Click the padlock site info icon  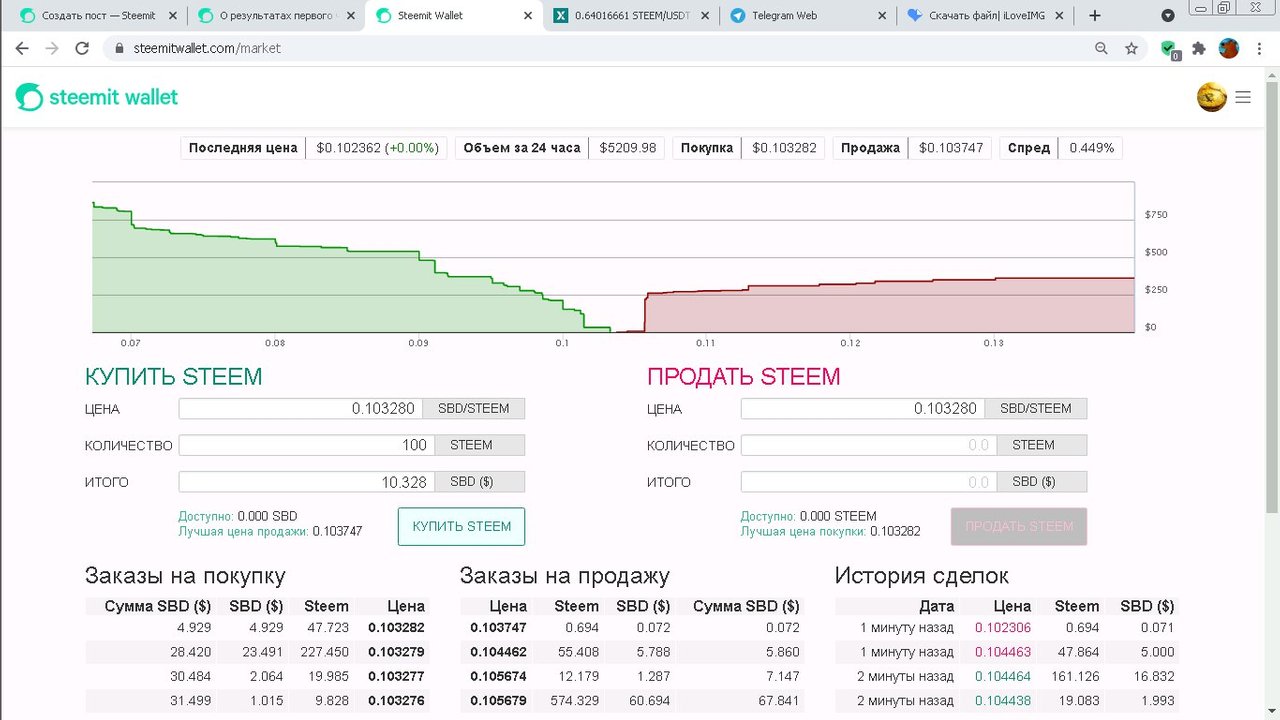[x=118, y=48]
